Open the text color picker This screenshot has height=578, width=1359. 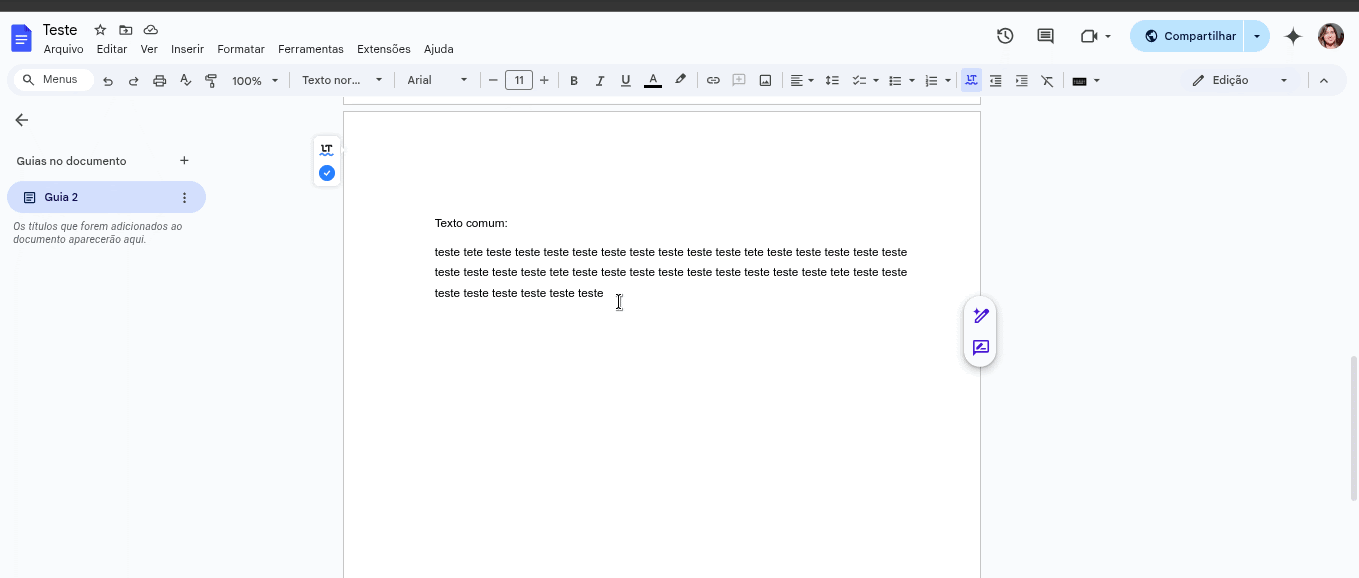653,80
